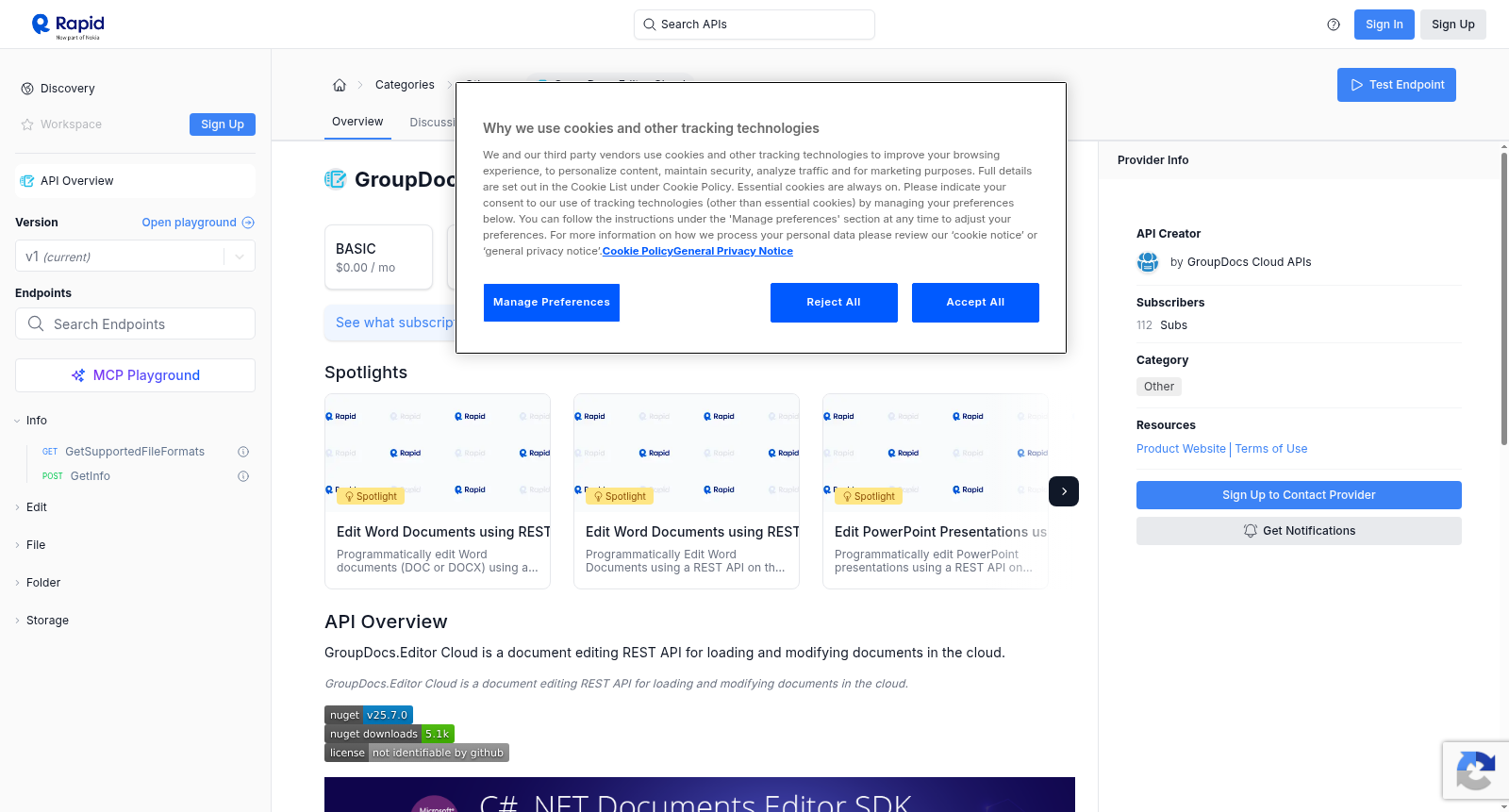Click the Get Notifications button

(x=1299, y=531)
